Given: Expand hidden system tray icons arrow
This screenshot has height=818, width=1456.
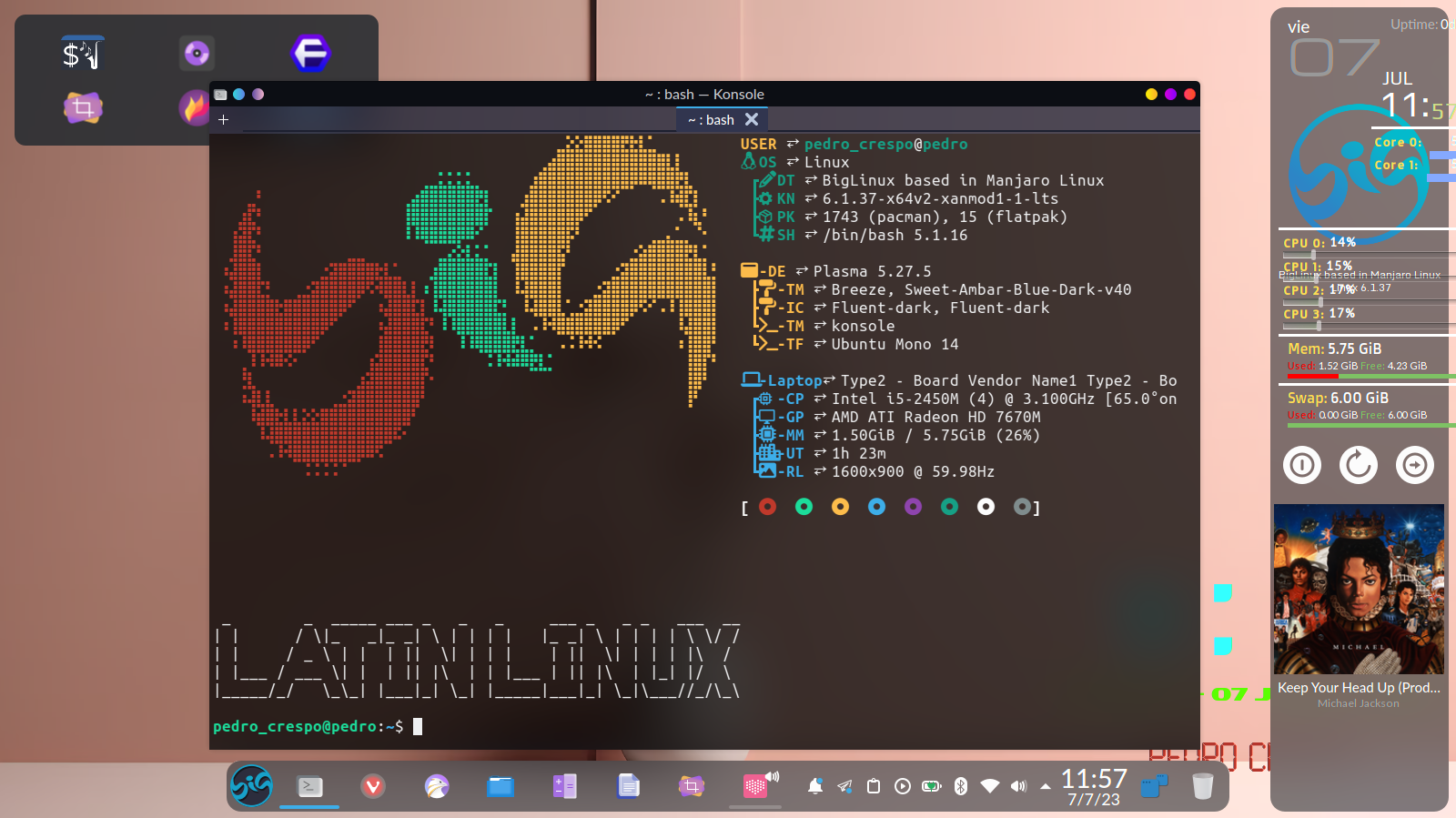Looking at the screenshot, I should click(1046, 786).
